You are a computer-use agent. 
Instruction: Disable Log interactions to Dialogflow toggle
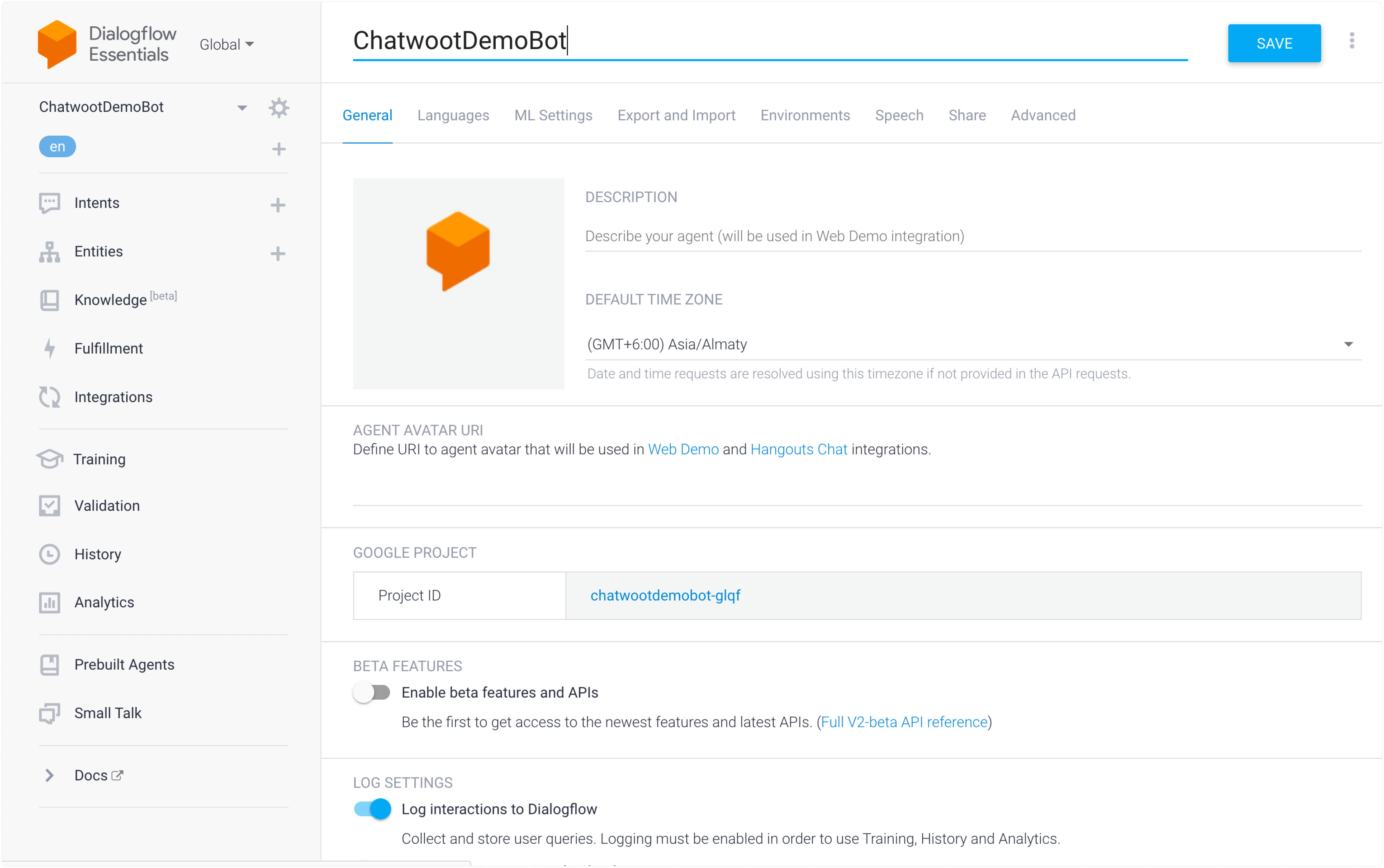[x=372, y=809]
